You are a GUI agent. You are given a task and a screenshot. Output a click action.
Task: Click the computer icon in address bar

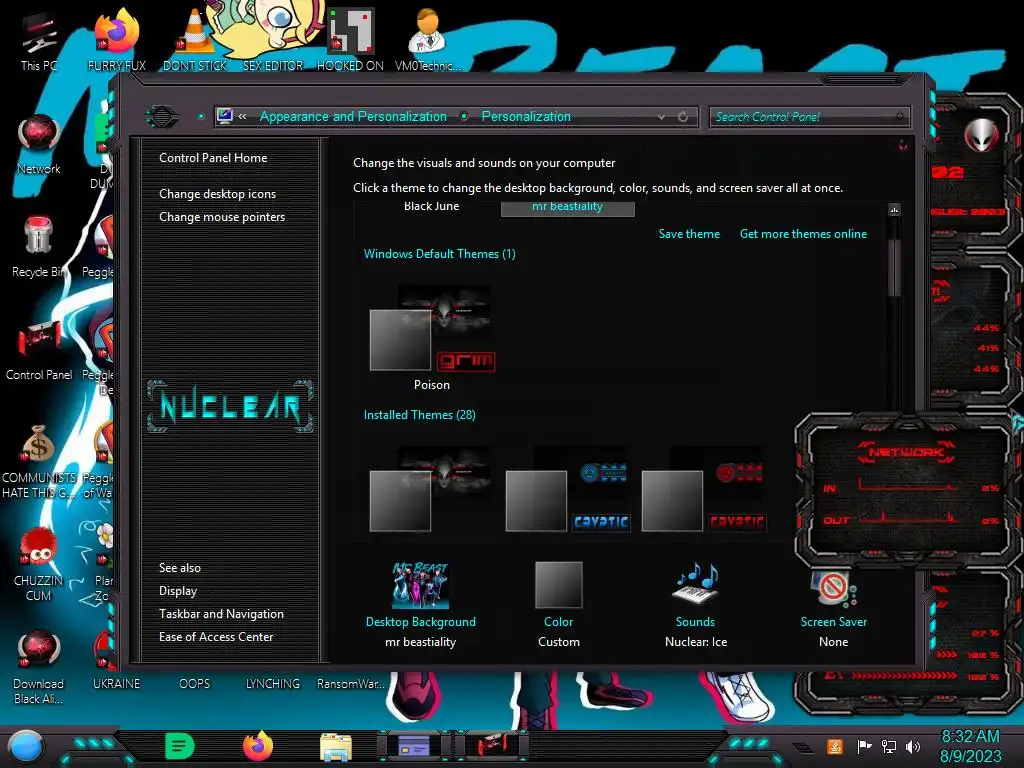pyautogui.click(x=225, y=116)
